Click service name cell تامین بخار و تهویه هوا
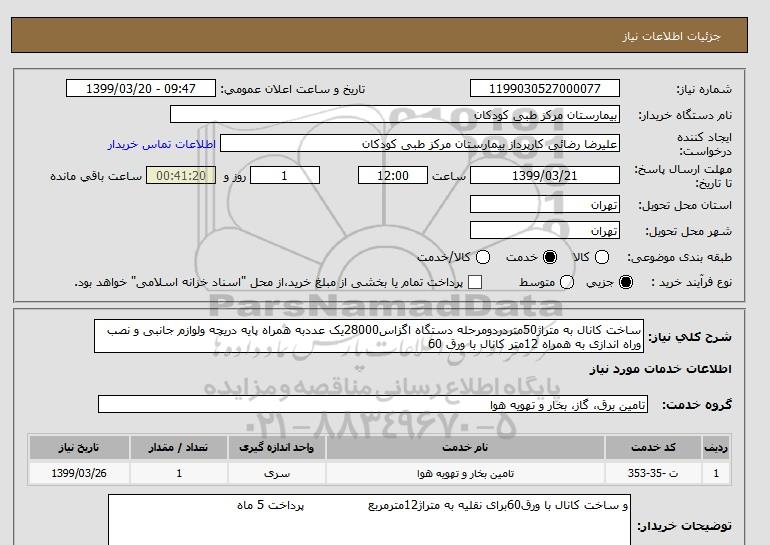This screenshot has width=770, height=545. pos(465,473)
